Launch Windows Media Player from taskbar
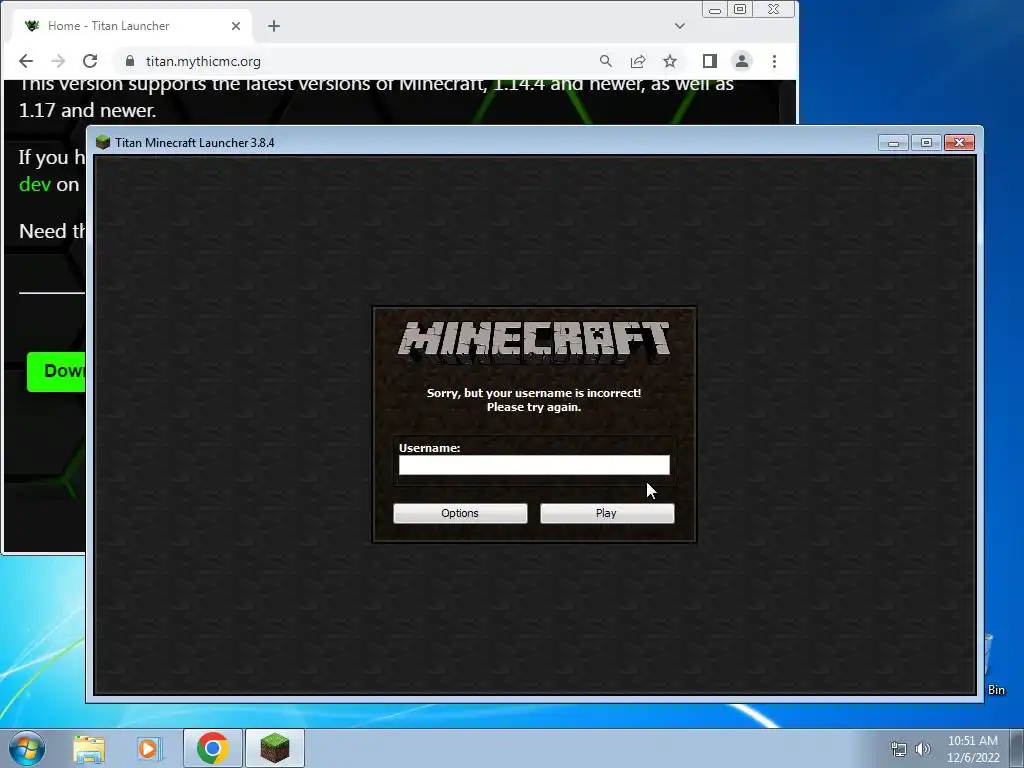The width and height of the screenshot is (1024, 768). click(149, 748)
